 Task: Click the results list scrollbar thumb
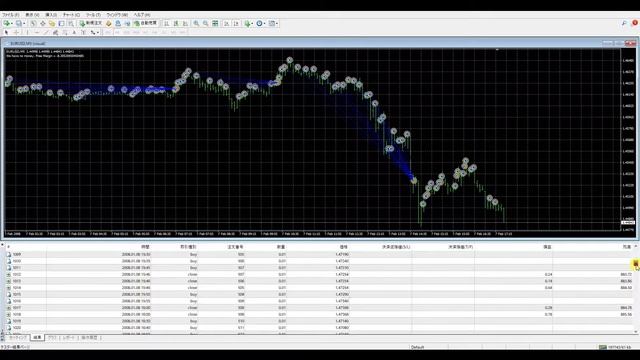click(636, 263)
